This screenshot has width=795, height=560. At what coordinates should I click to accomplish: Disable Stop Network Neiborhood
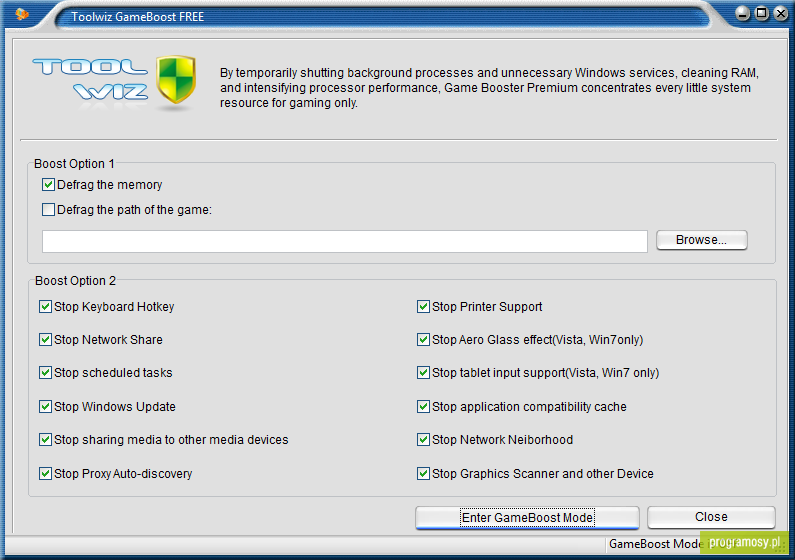423,439
